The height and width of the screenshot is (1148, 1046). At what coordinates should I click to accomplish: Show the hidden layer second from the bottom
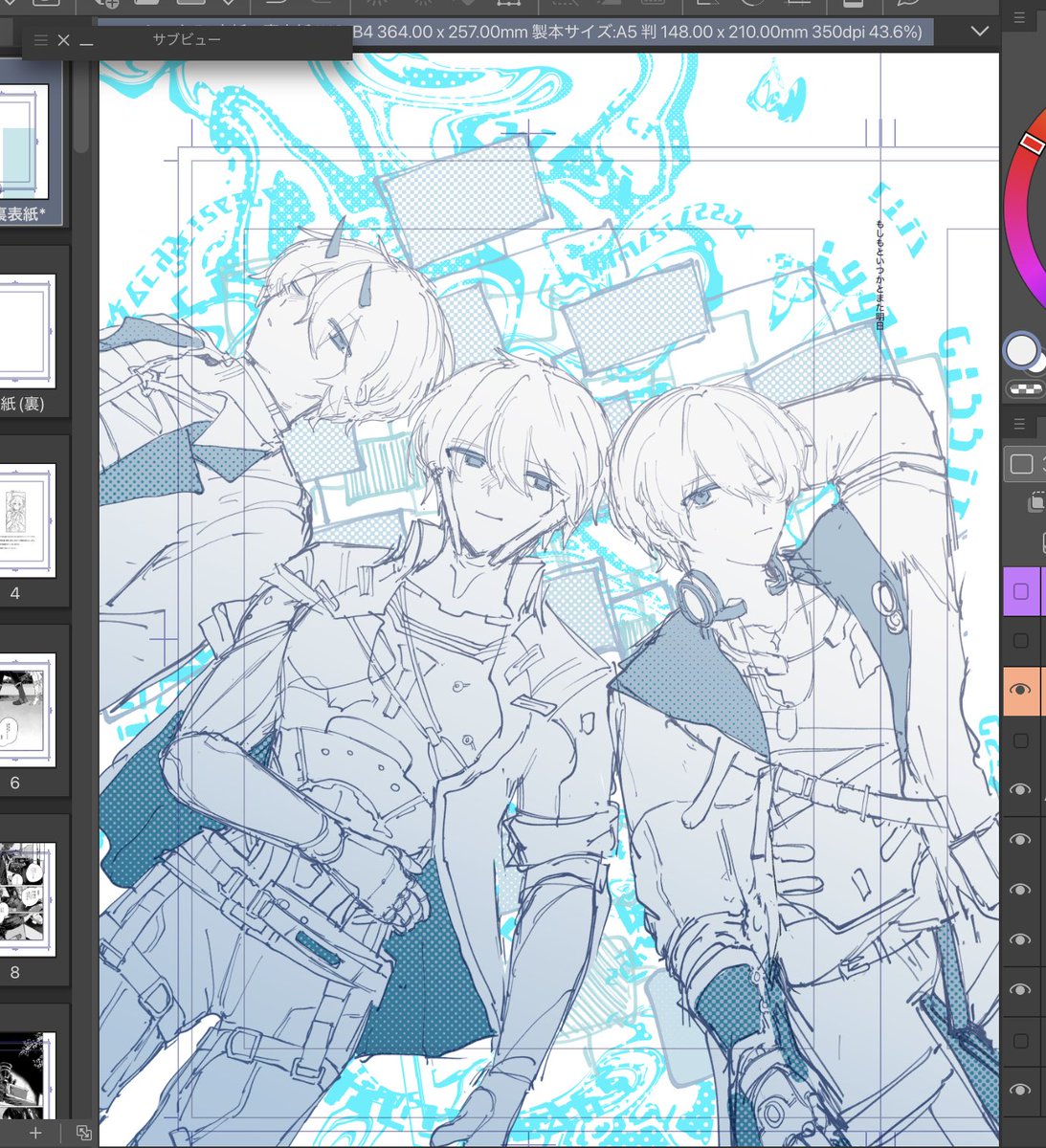(x=1020, y=1040)
